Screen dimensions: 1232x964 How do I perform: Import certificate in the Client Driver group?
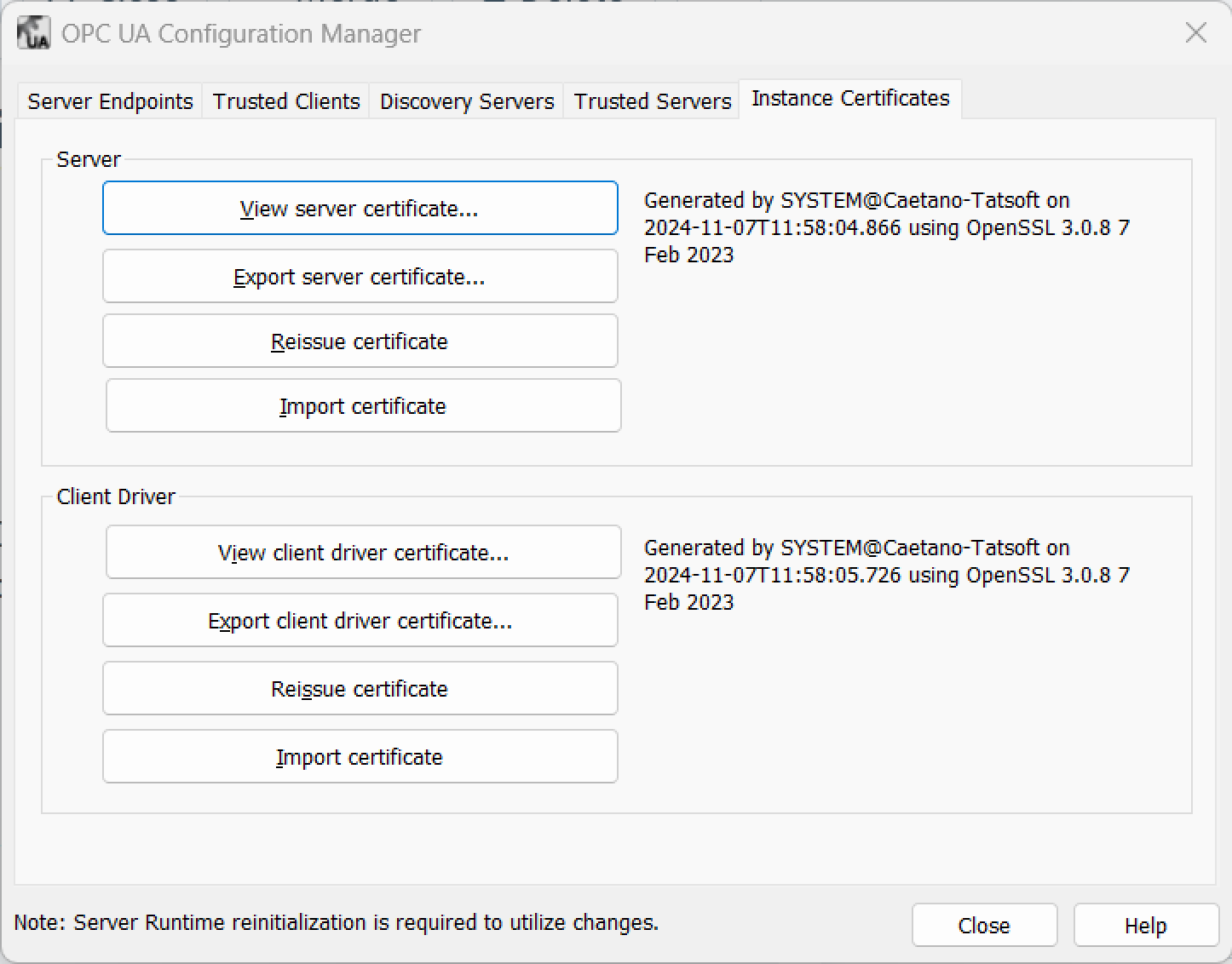coord(360,757)
